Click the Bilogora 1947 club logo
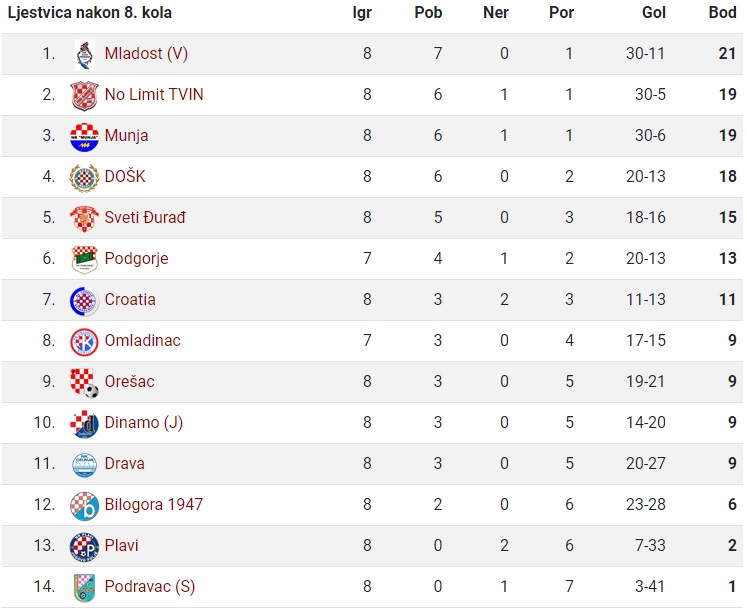This screenshot has width=747, height=609. click(x=84, y=506)
